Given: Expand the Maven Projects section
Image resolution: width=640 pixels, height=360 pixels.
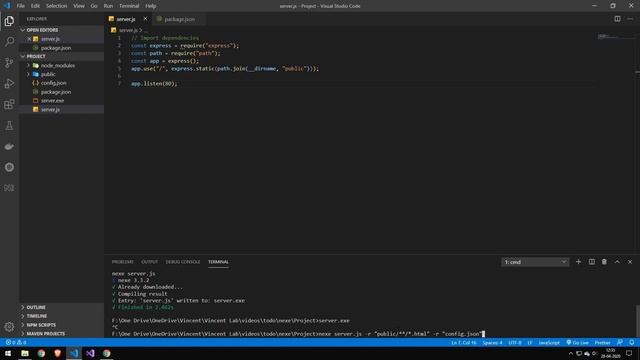Looking at the screenshot, I should tap(61, 333).
